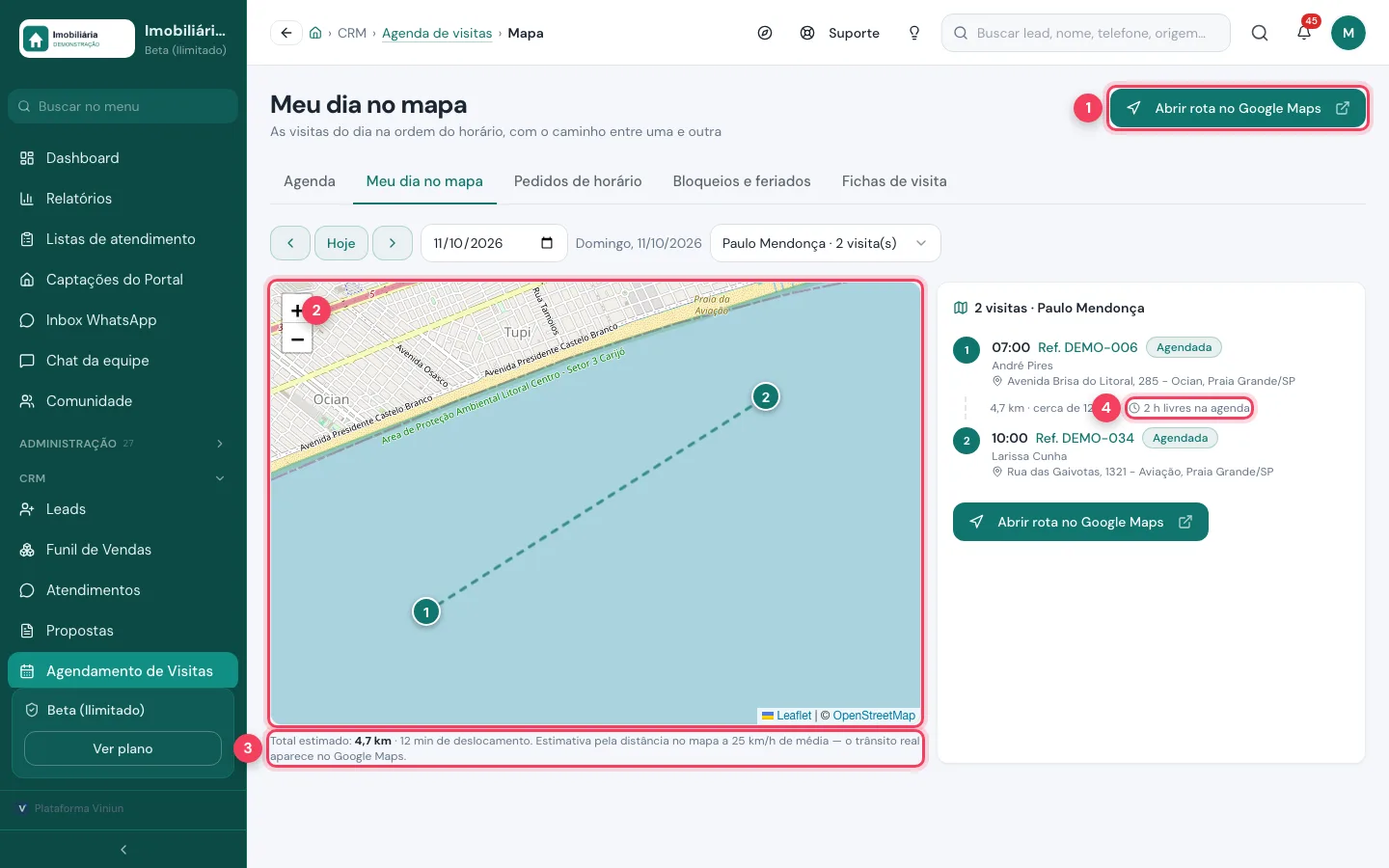Open the lightbulb tips icon
The image size is (1389, 868).
click(914, 33)
